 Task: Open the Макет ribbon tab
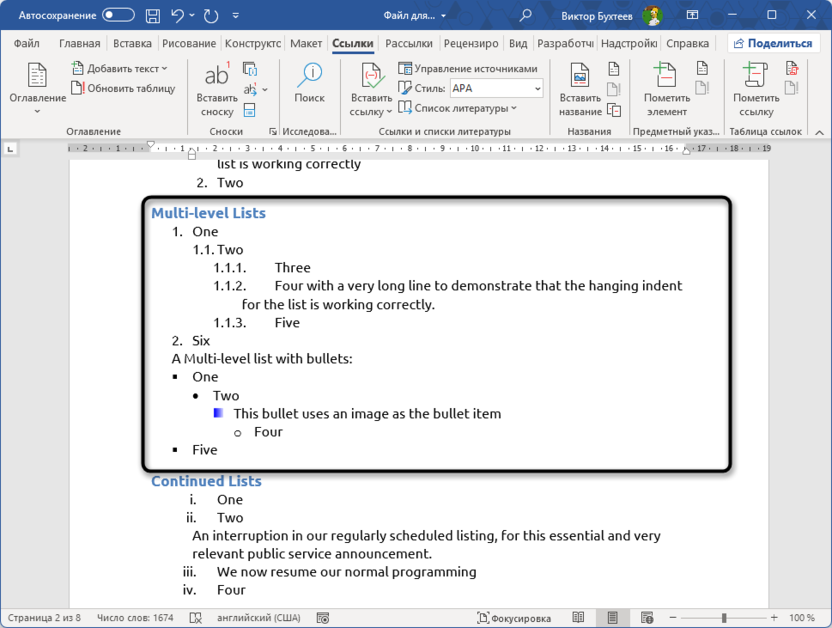(306, 43)
